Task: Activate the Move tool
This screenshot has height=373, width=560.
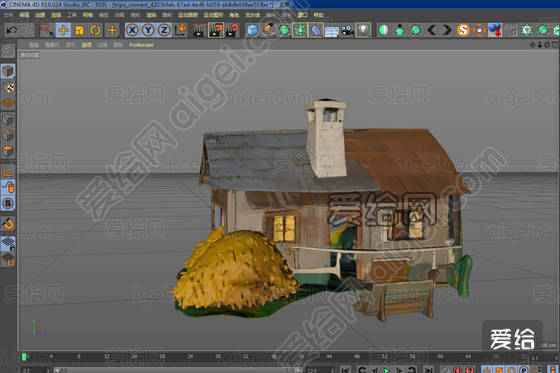Action: tap(63, 30)
